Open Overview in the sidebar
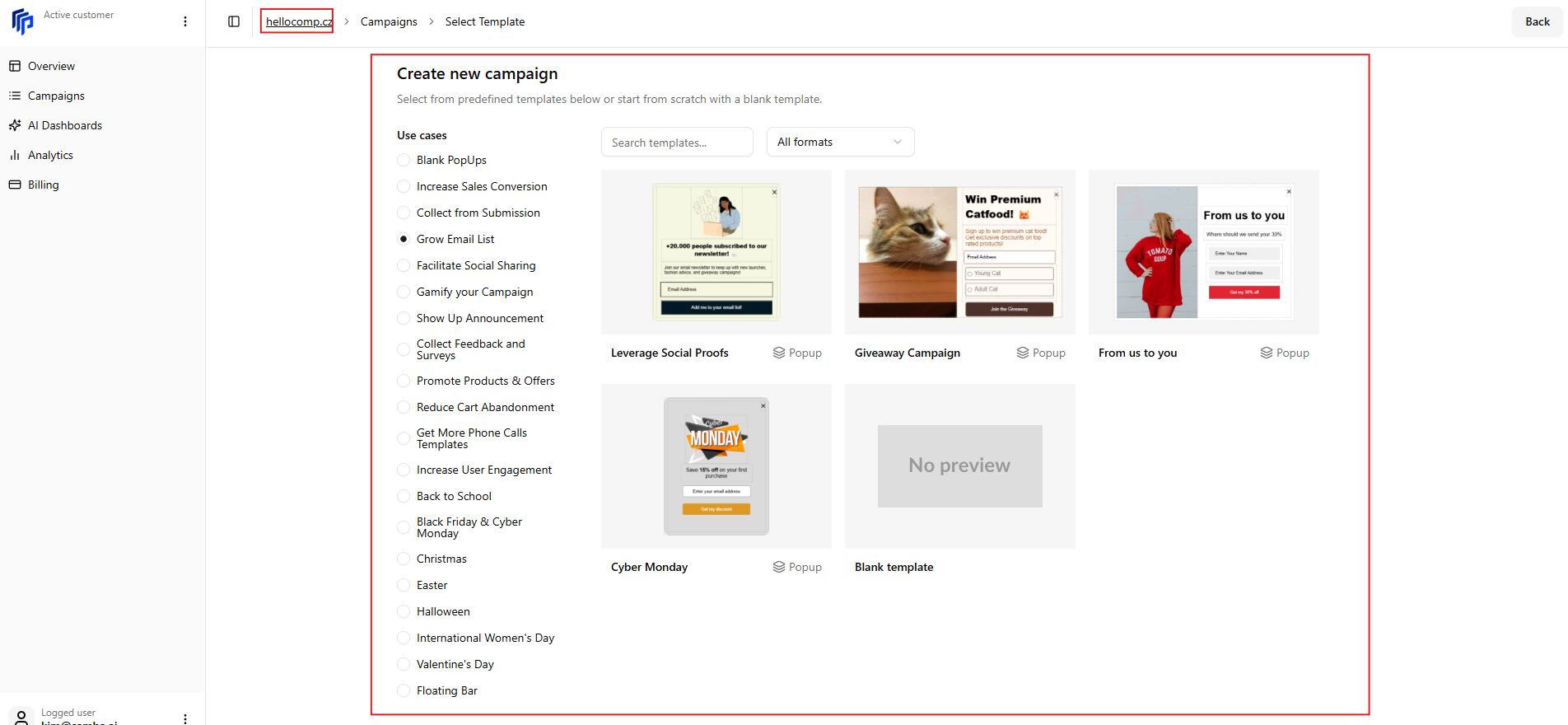 (x=51, y=66)
